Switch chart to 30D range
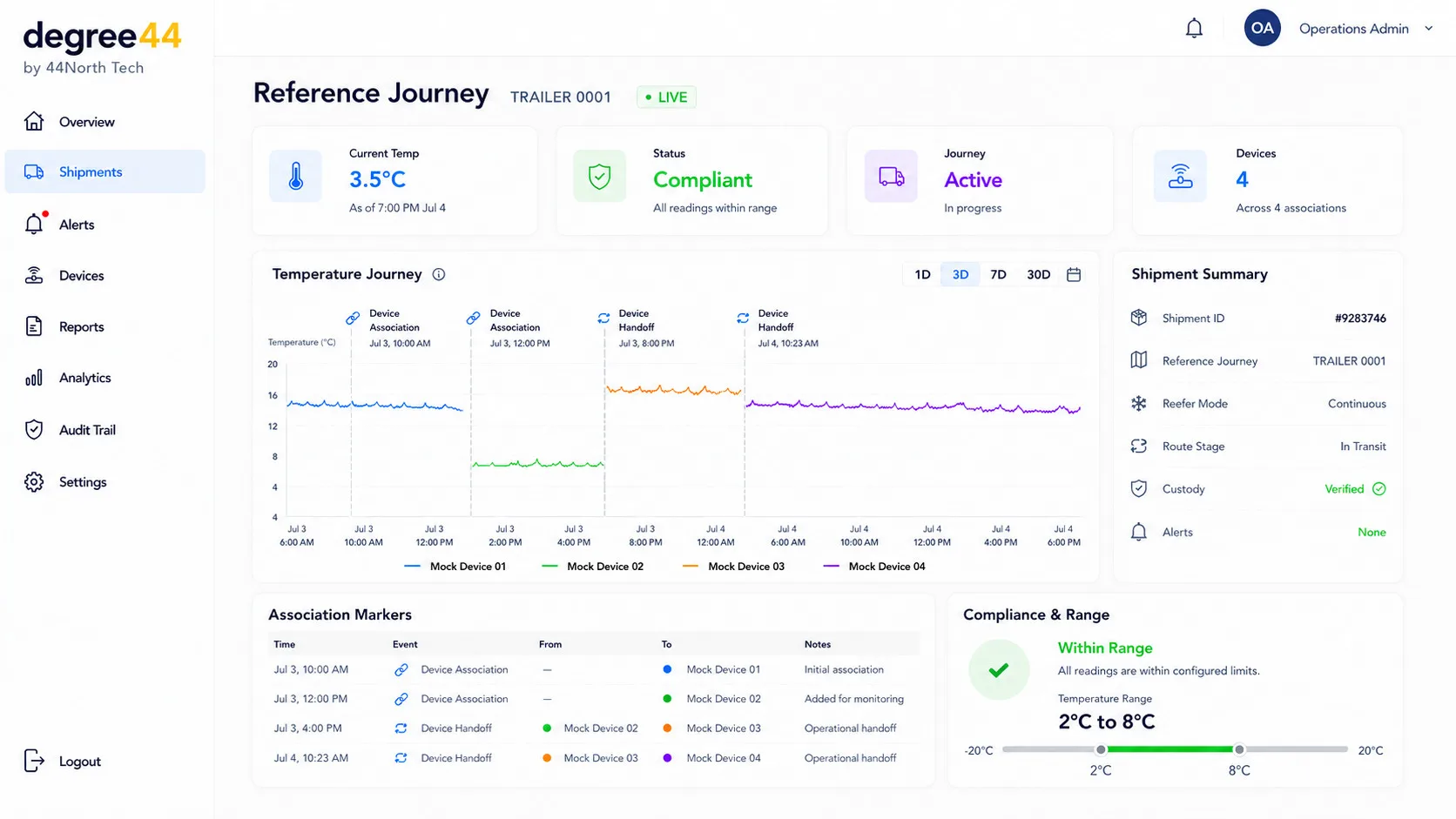1456x819 pixels. (1038, 274)
